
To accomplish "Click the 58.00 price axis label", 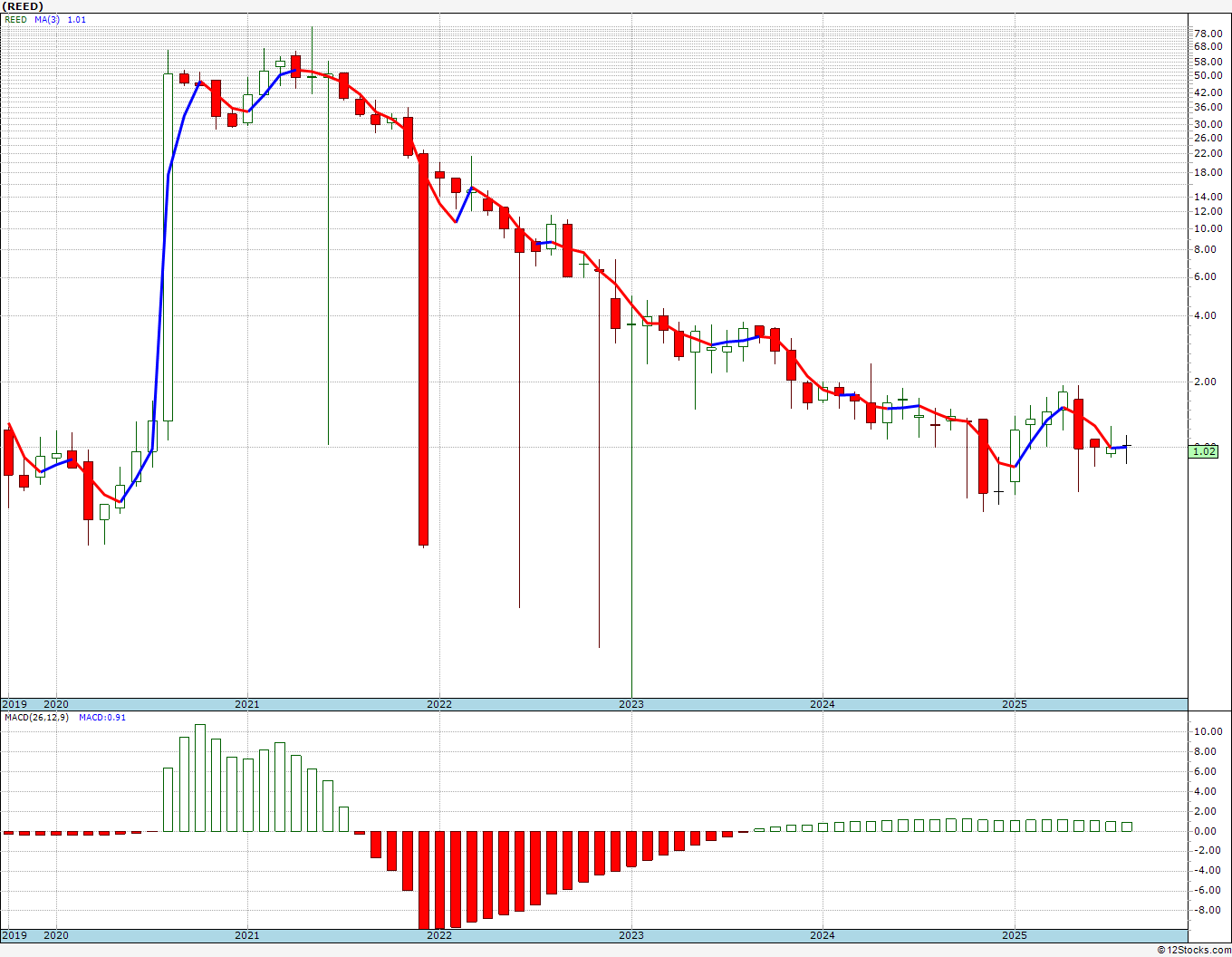I will 1208,61.
